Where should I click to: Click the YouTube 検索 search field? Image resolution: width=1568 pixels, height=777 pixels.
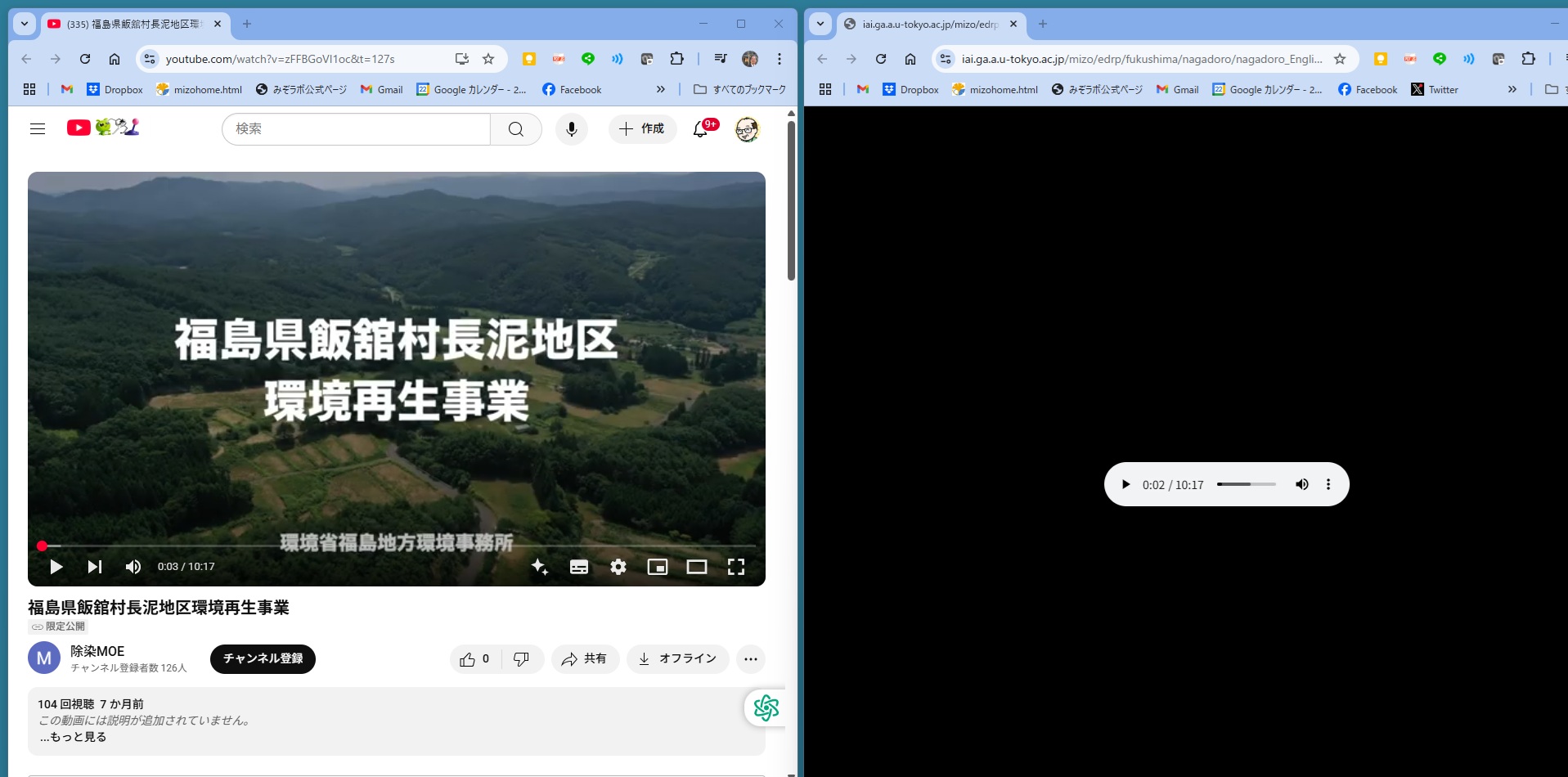point(356,129)
